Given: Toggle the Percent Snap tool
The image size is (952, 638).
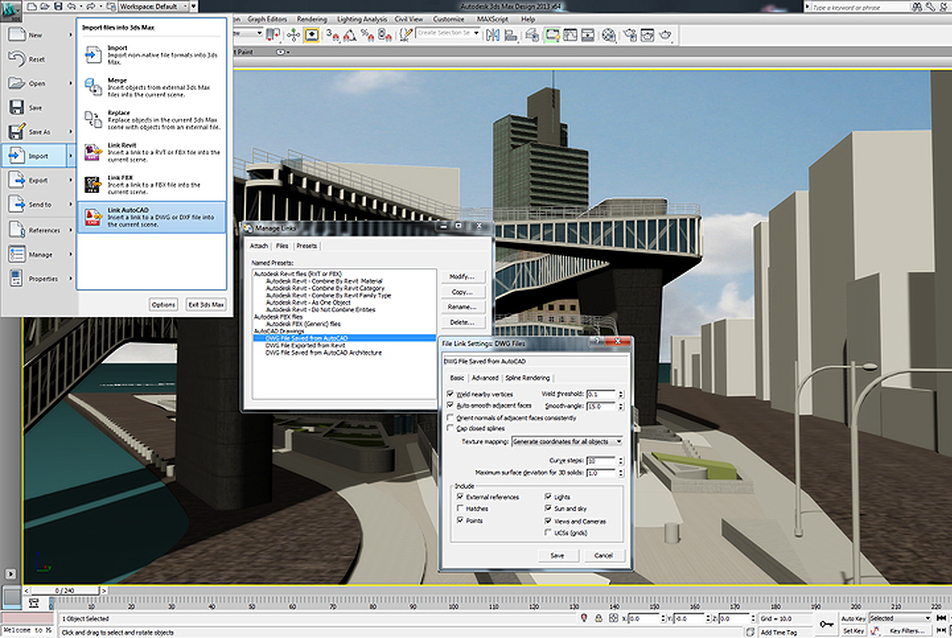Looking at the screenshot, I should coord(367,35).
